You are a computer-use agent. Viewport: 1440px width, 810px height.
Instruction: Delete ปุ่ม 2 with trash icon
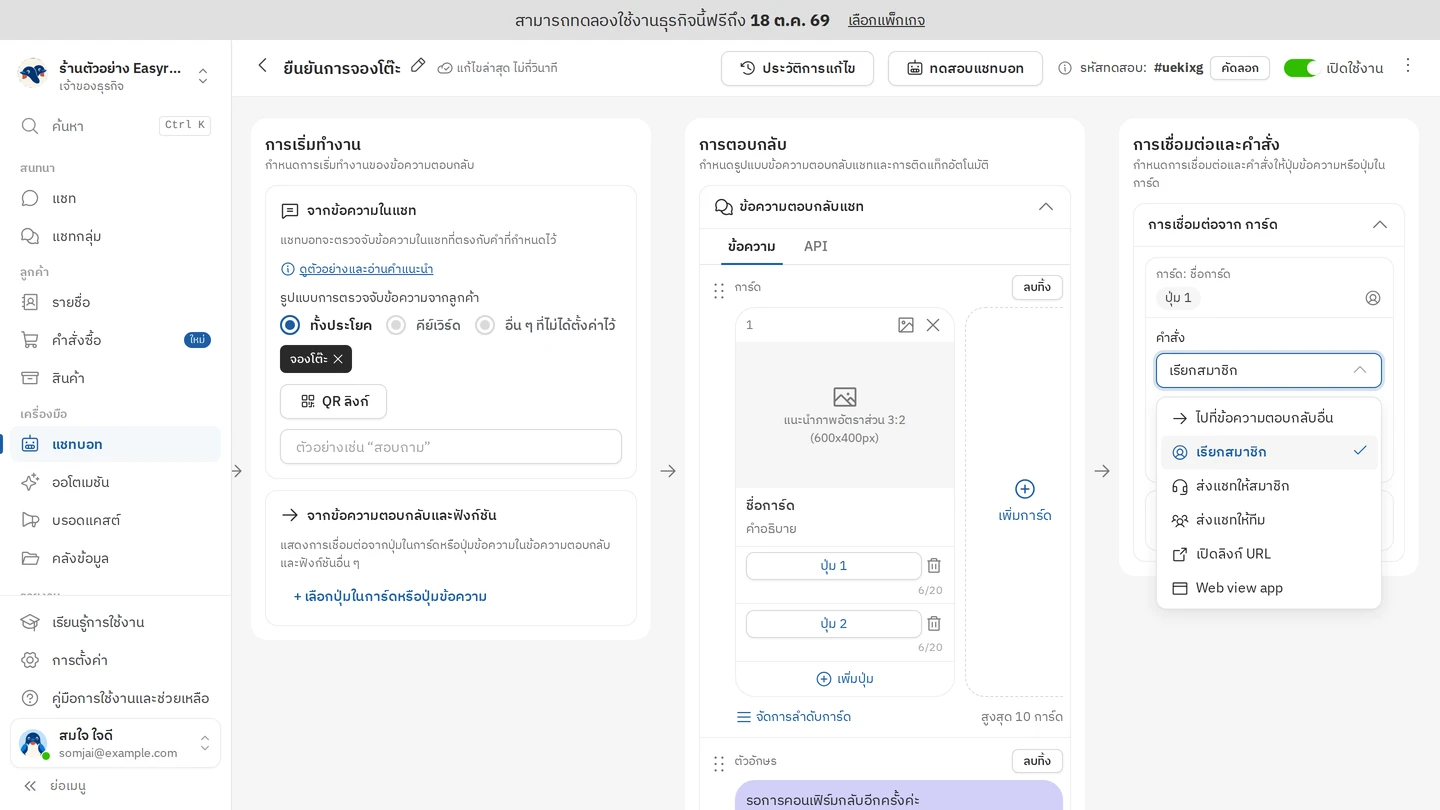coord(934,624)
